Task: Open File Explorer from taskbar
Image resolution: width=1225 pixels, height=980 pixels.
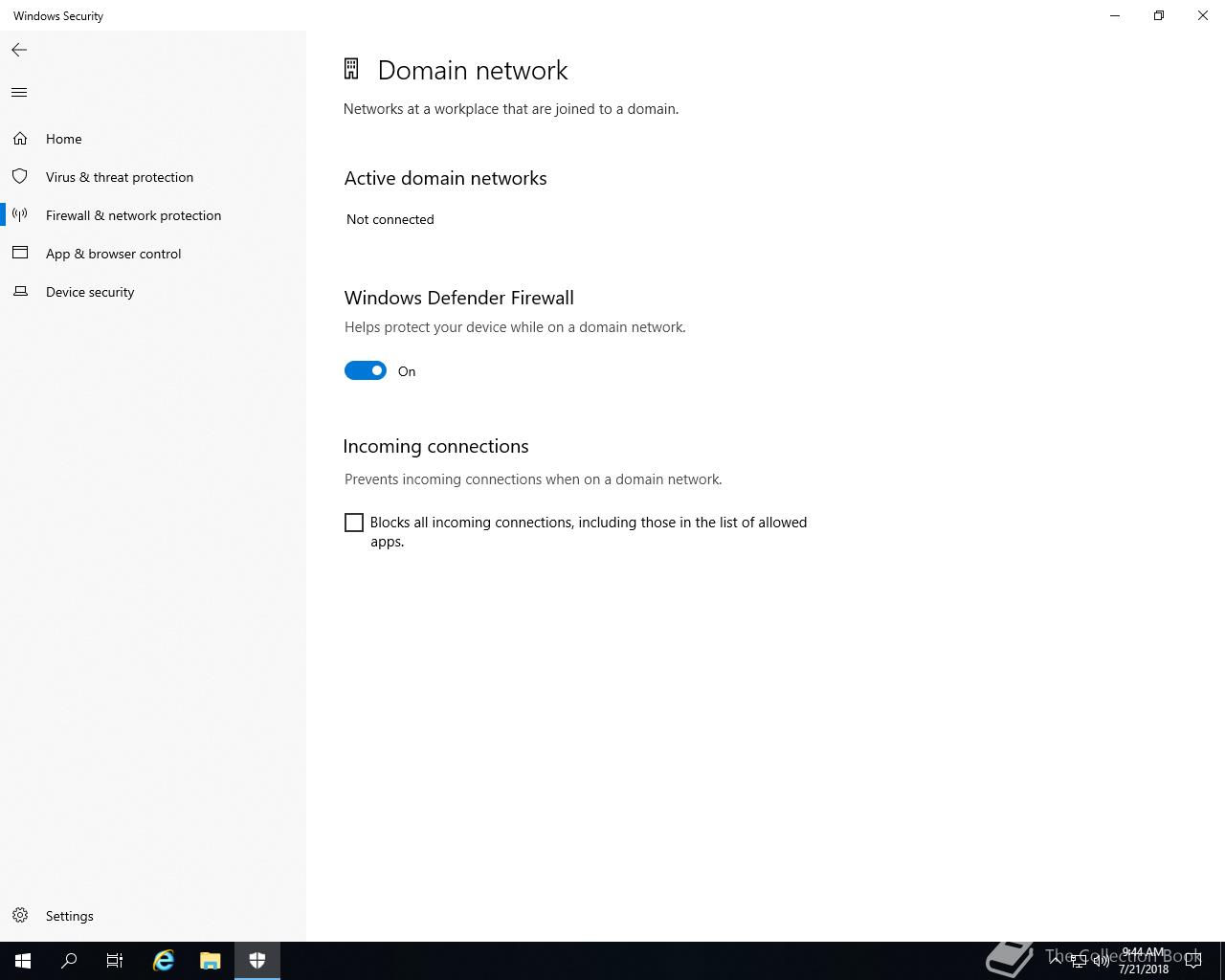Action: pyautogui.click(x=211, y=961)
